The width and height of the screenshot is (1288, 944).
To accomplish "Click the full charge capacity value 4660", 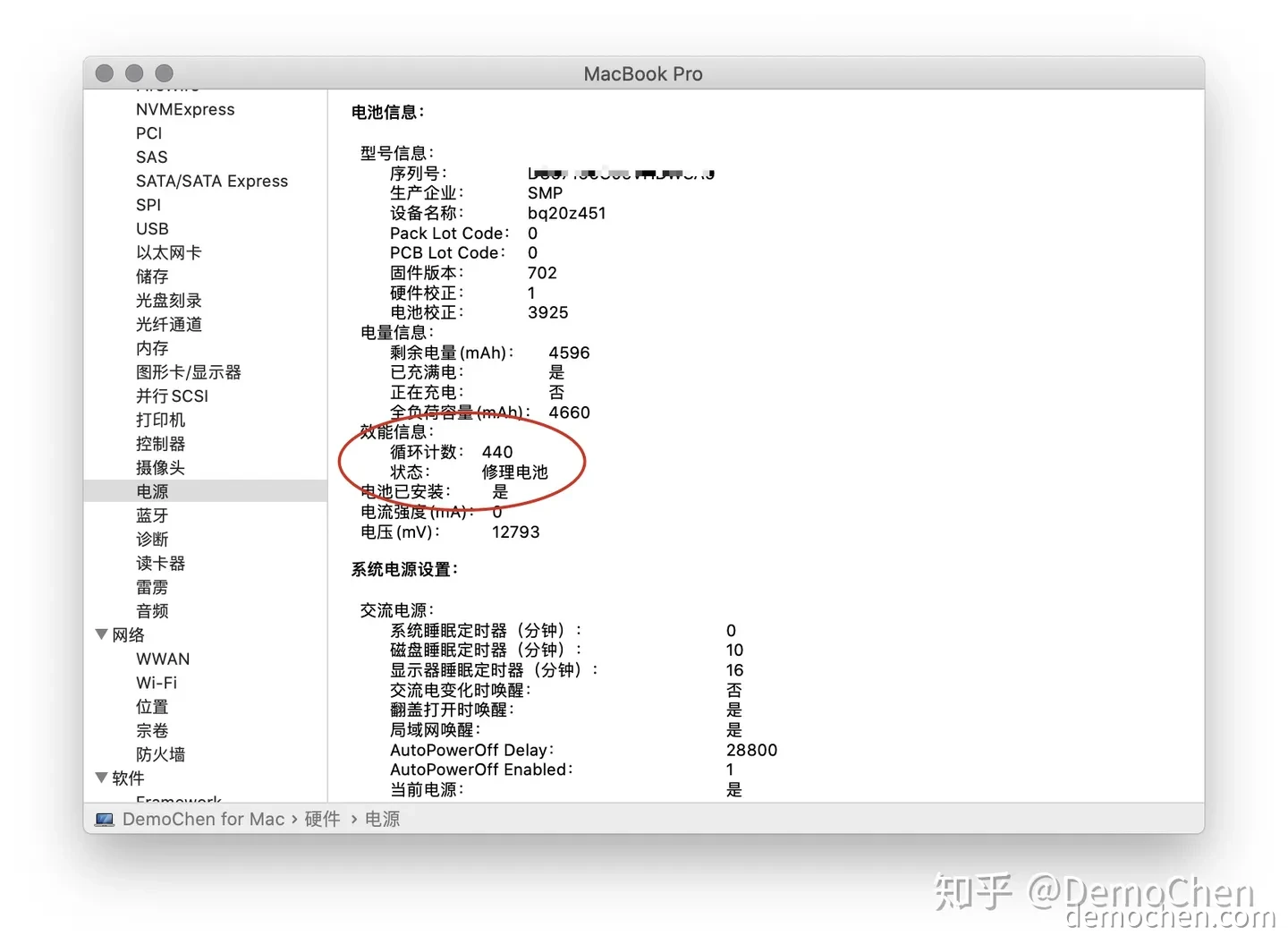I will point(570,412).
